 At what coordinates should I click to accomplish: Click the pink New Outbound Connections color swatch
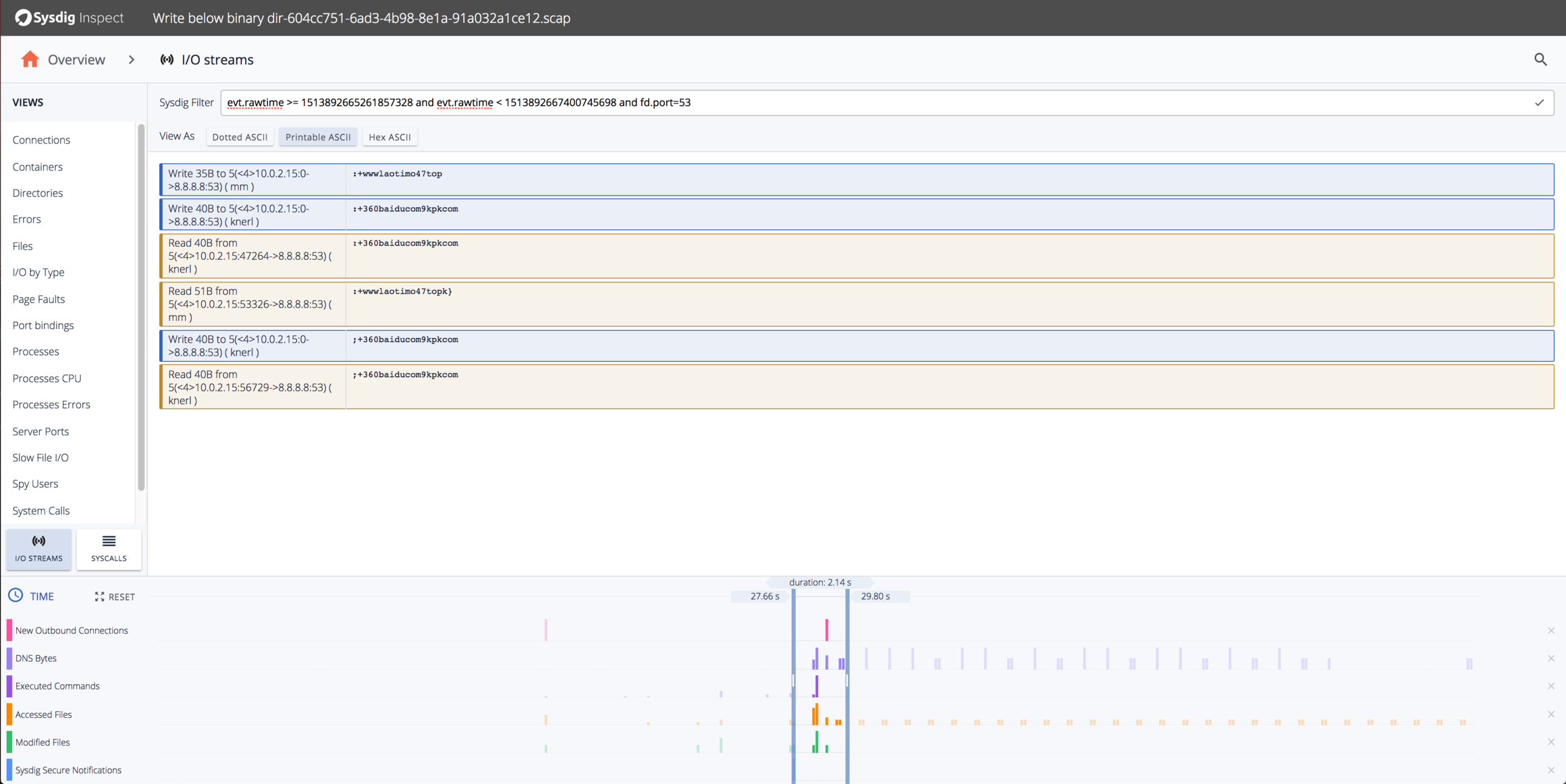(9, 630)
